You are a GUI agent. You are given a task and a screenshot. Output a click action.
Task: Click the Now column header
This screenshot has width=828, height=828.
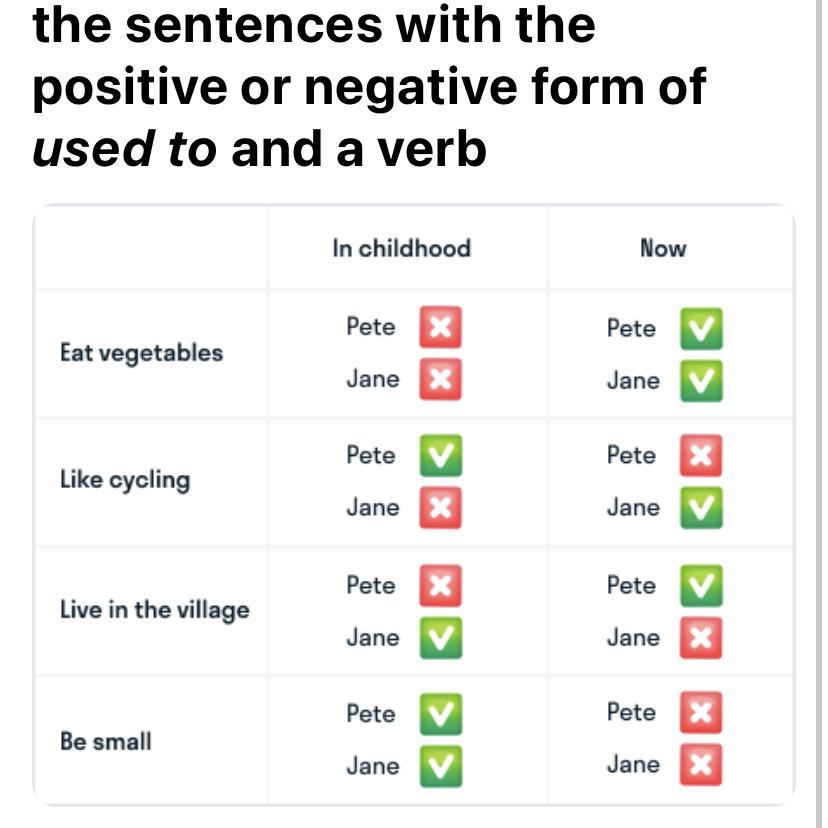tap(663, 248)
